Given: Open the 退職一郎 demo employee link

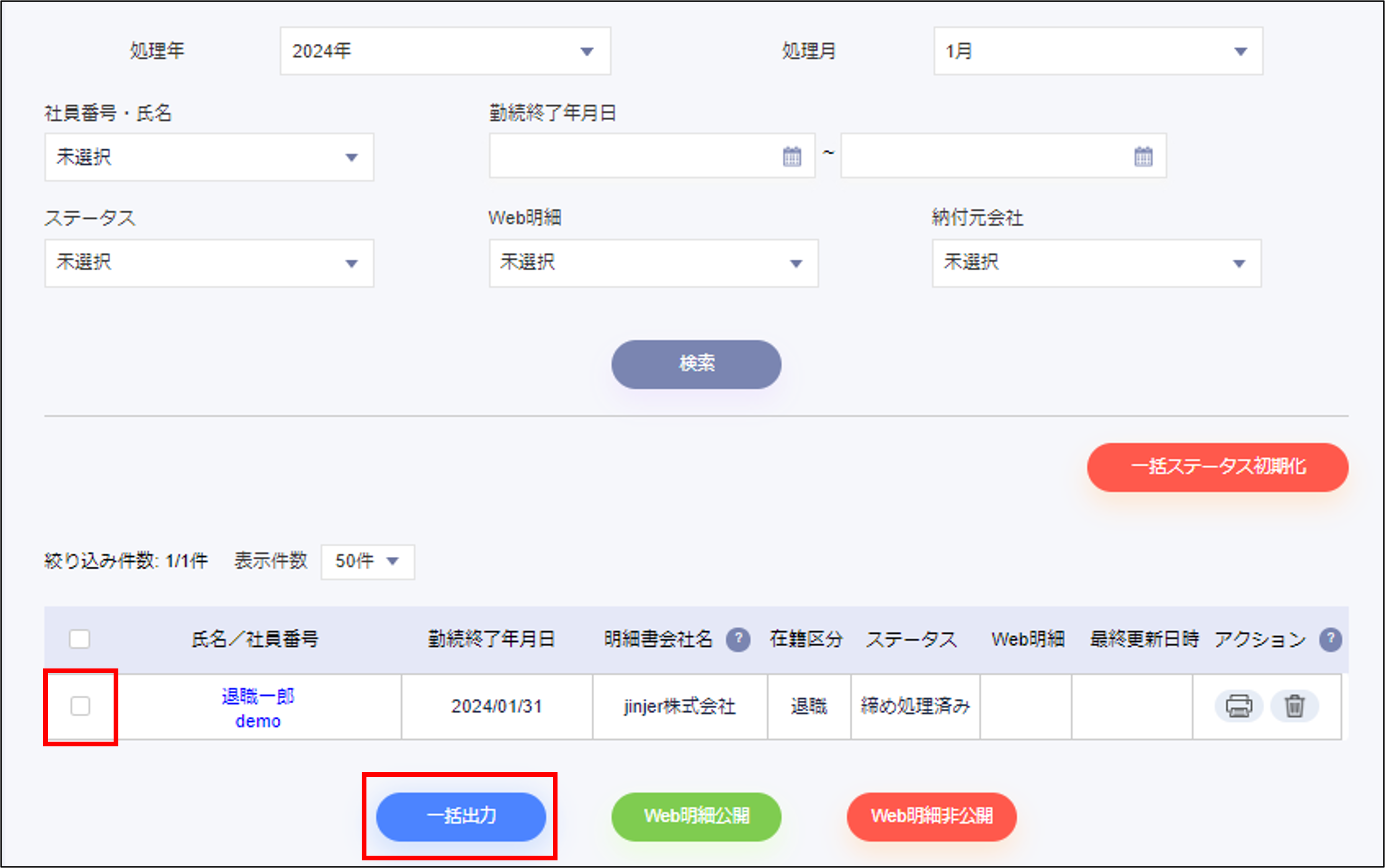Looking at the screenshot, I should (258, 708).
